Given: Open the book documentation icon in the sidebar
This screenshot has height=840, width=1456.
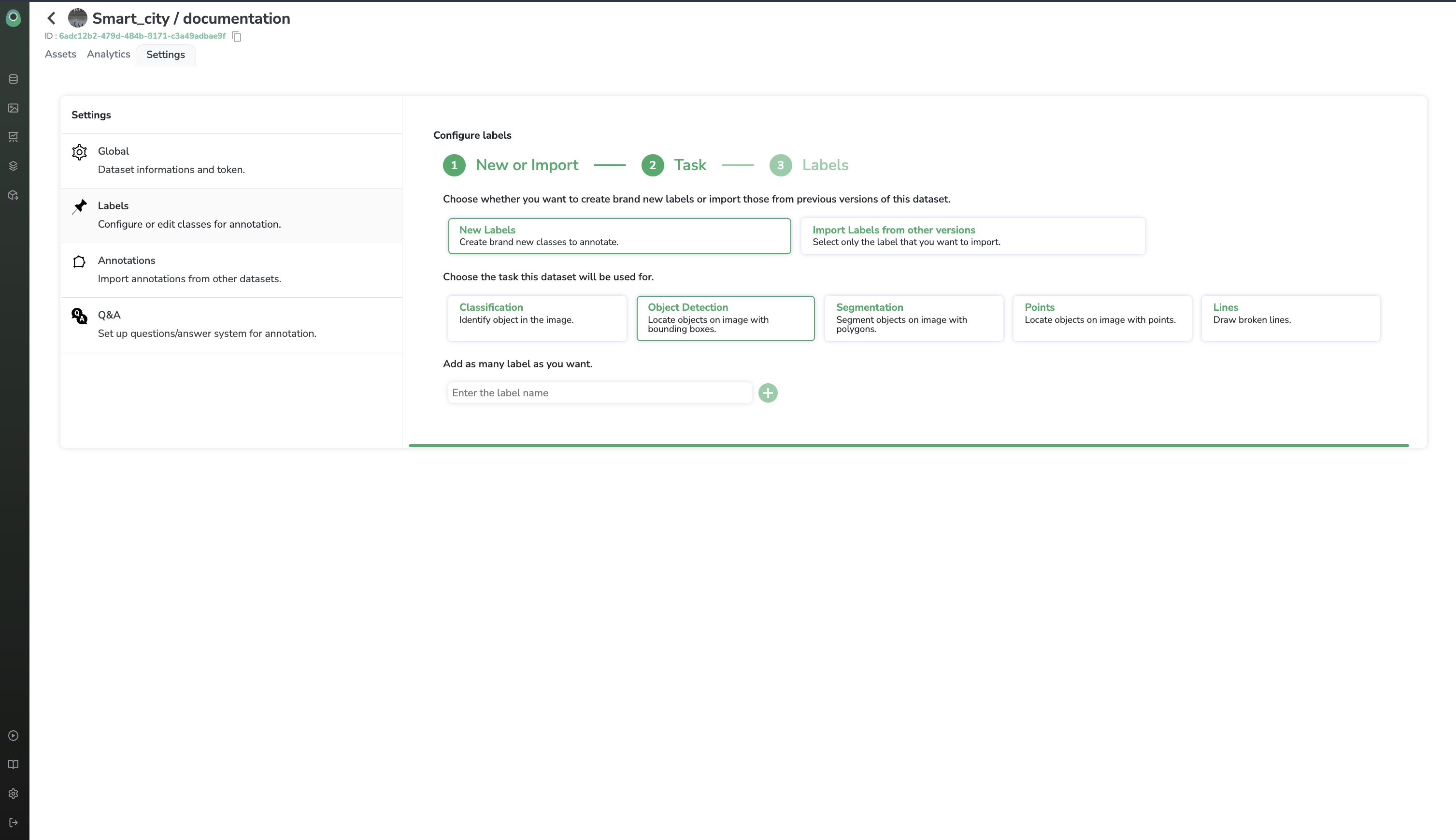Looking at the screenshot, I should [13, 765].
